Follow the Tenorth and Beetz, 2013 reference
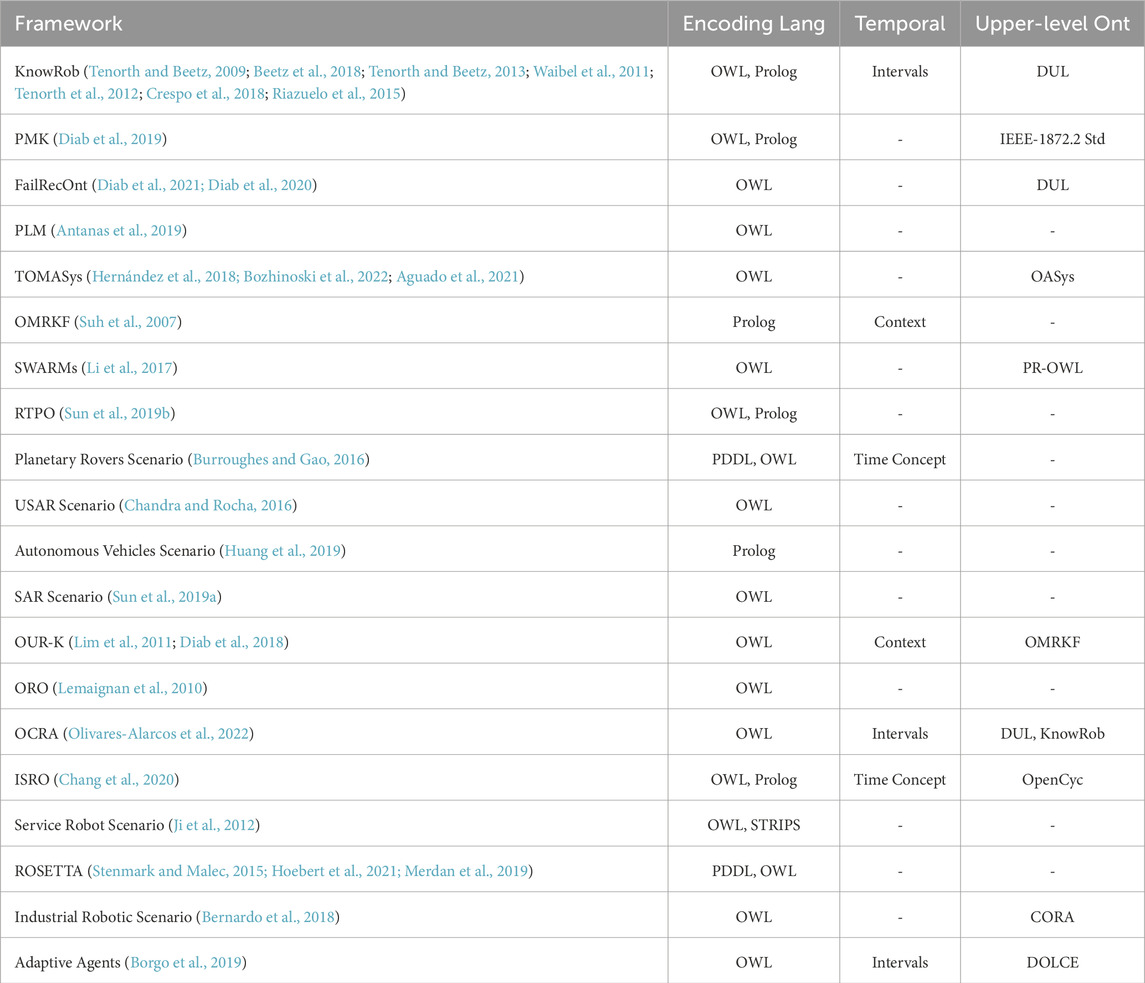The image size is (1145, 983). point(447,72)
